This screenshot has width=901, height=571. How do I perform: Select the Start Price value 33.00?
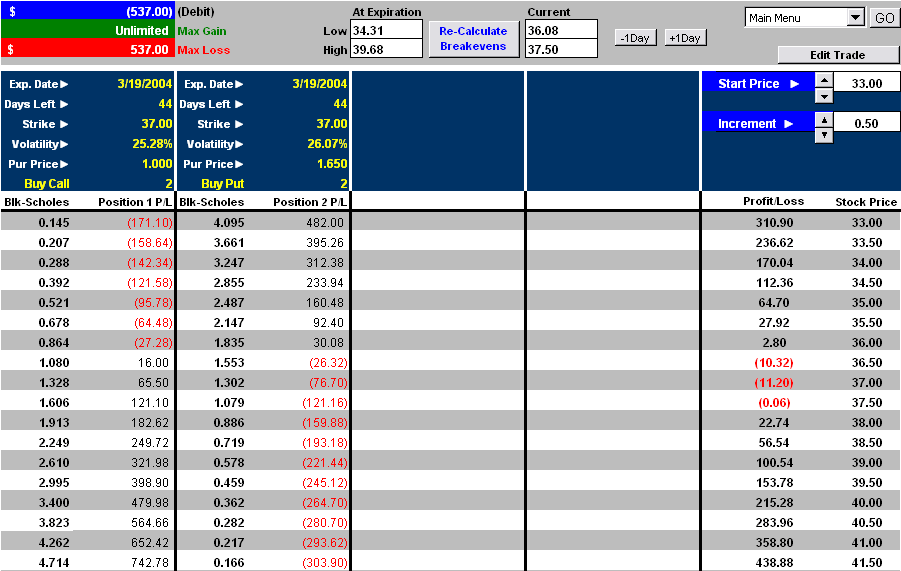[866, 84]
